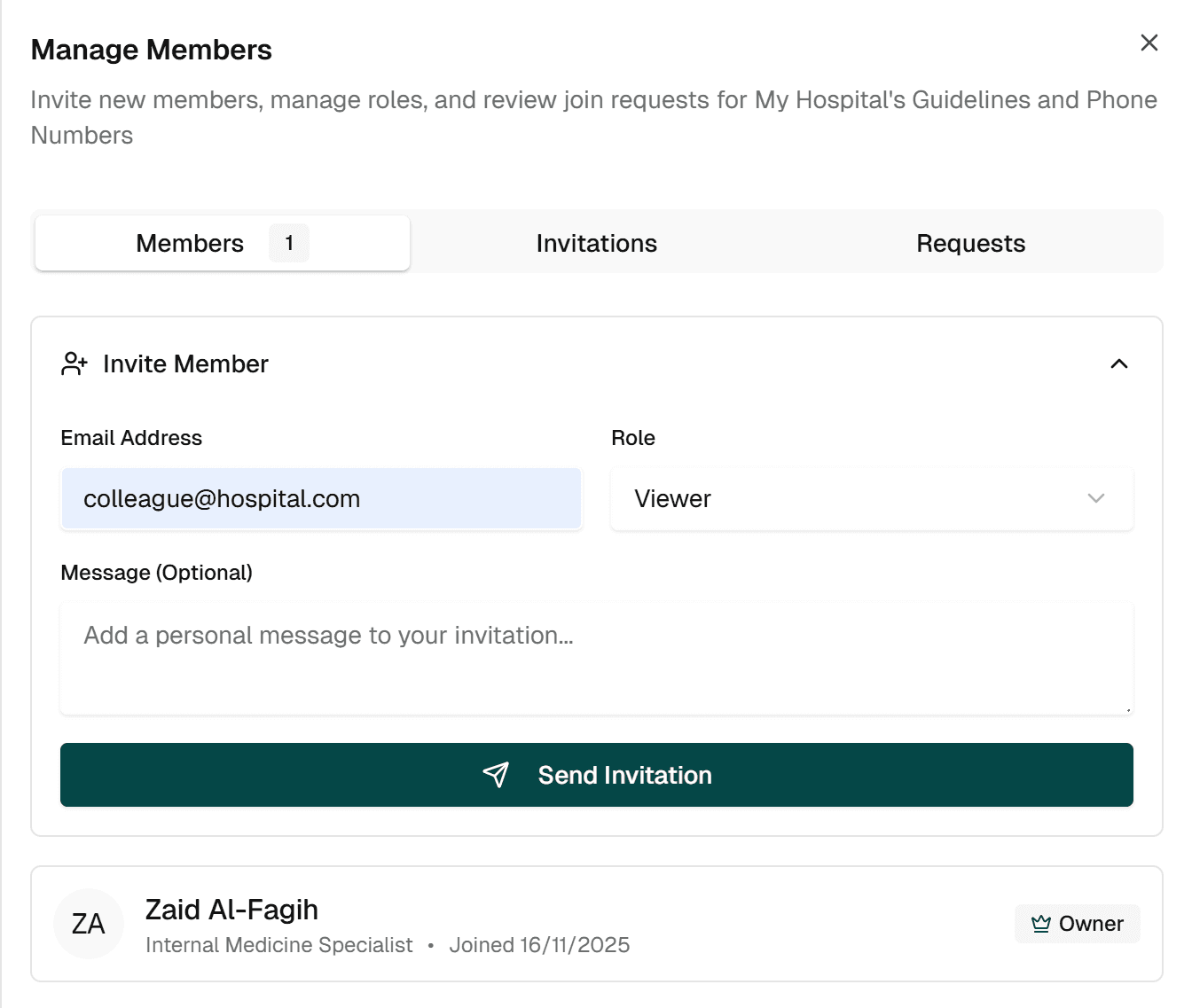Open the Invitations tab
The image size is (1192, 1008).
[596, 243]
